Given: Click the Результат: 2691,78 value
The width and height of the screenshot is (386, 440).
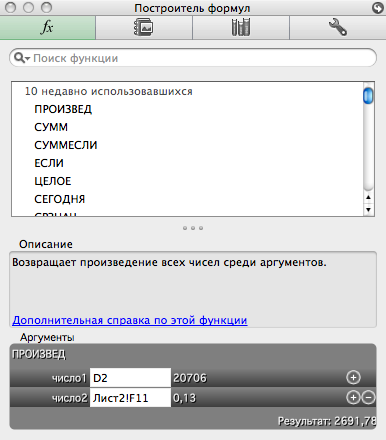Looking at the screenshot, I should pyautogui.click(x=327, y=421).
